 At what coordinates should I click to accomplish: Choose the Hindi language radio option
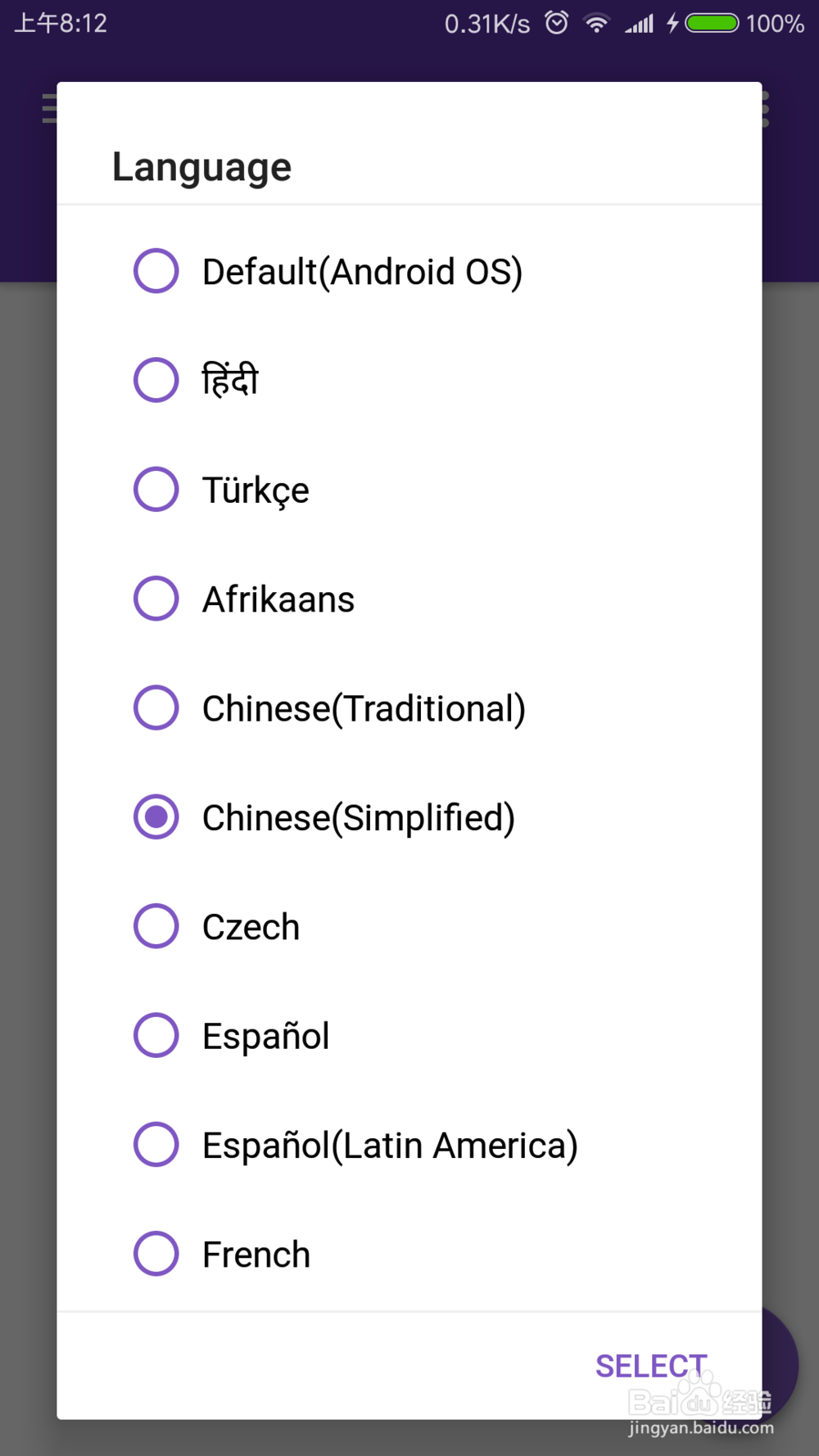point(156,380)
